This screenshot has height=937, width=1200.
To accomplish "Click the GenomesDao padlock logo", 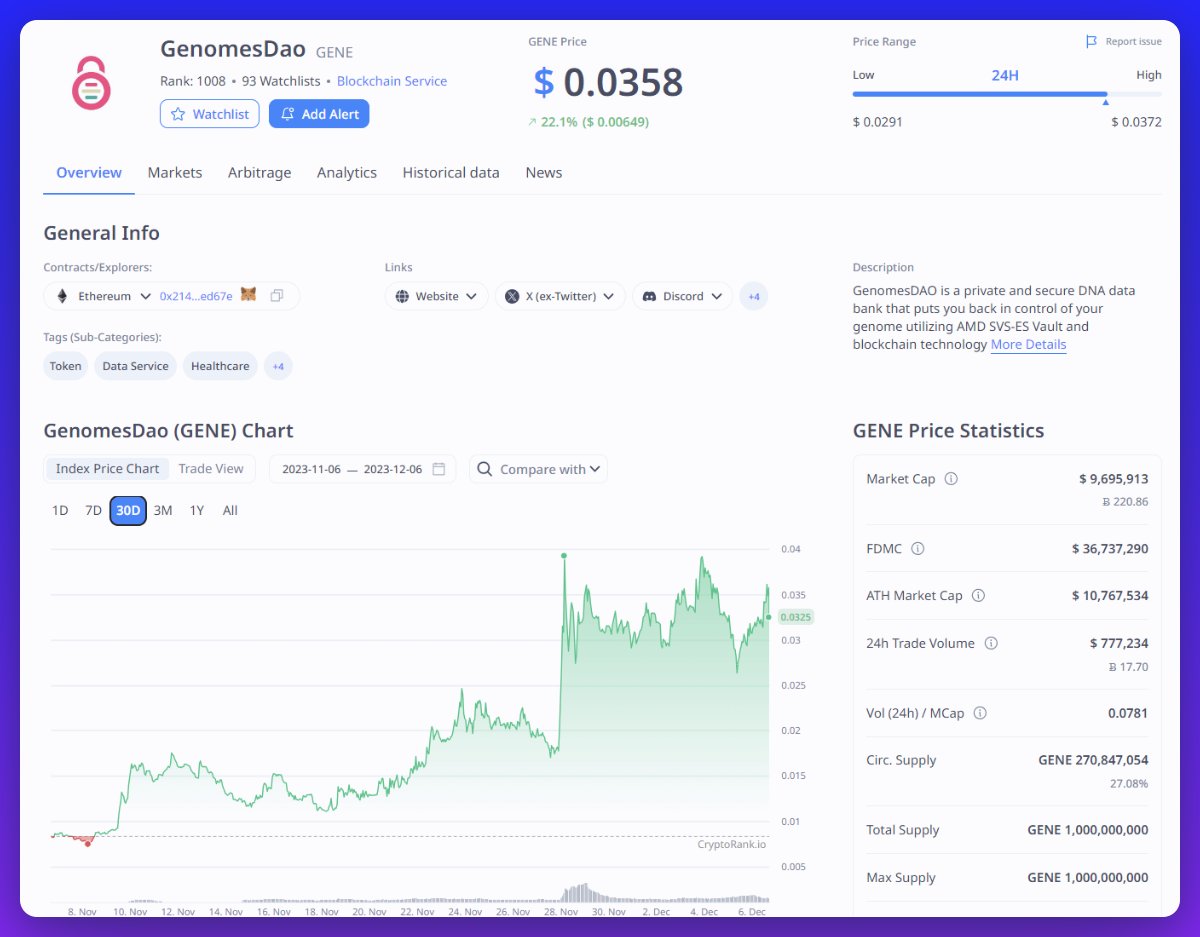I will (x=91, y=83).
